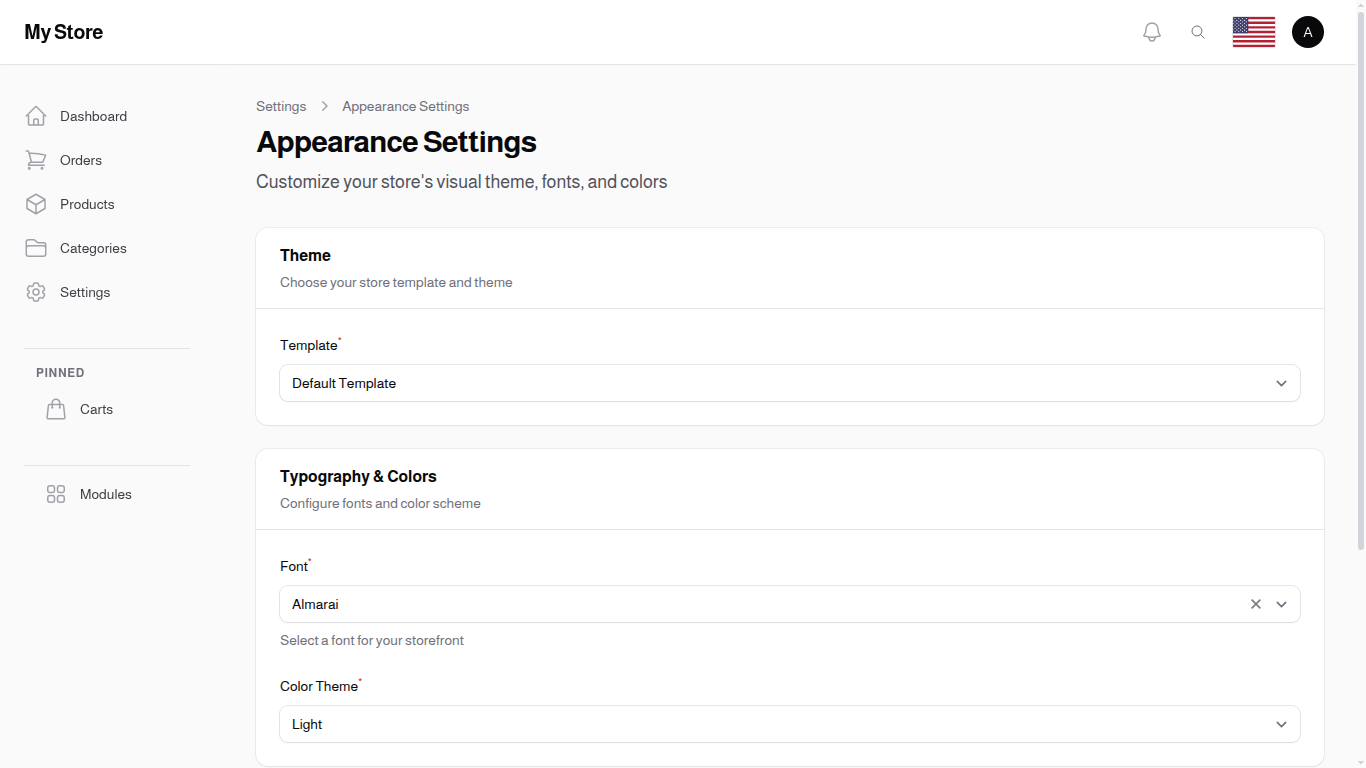The width and height of the screenshot is (1366, 768).
Task: Click the Modules grid icon
Action: click(x=56, y=494)
